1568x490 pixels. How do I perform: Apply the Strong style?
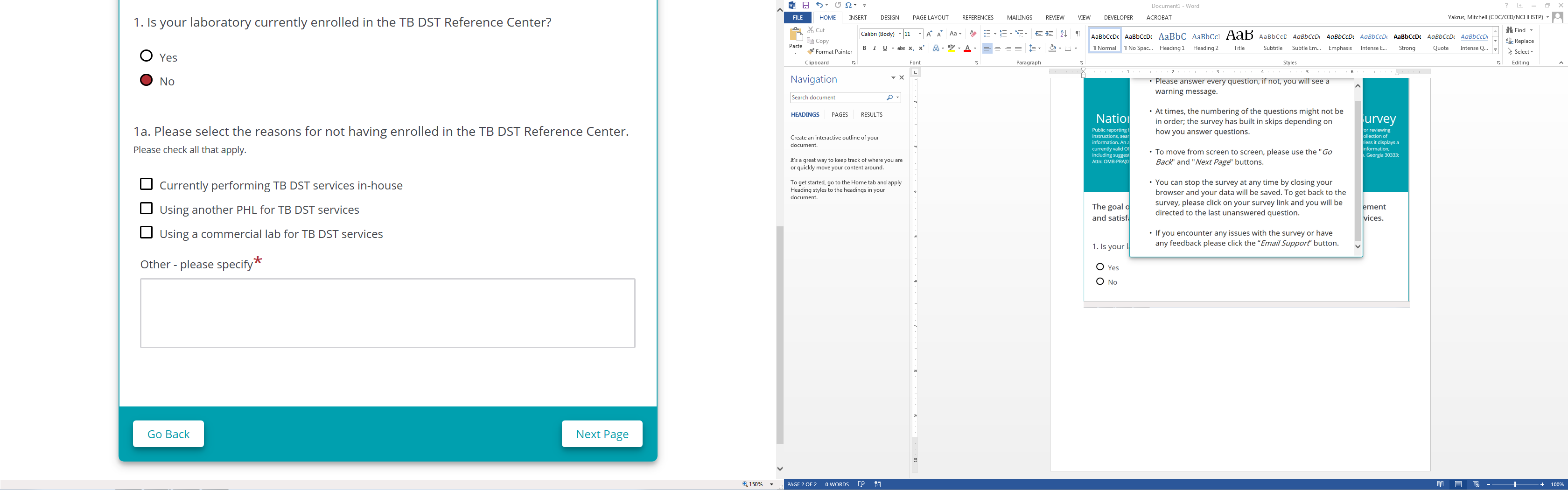1407,40
